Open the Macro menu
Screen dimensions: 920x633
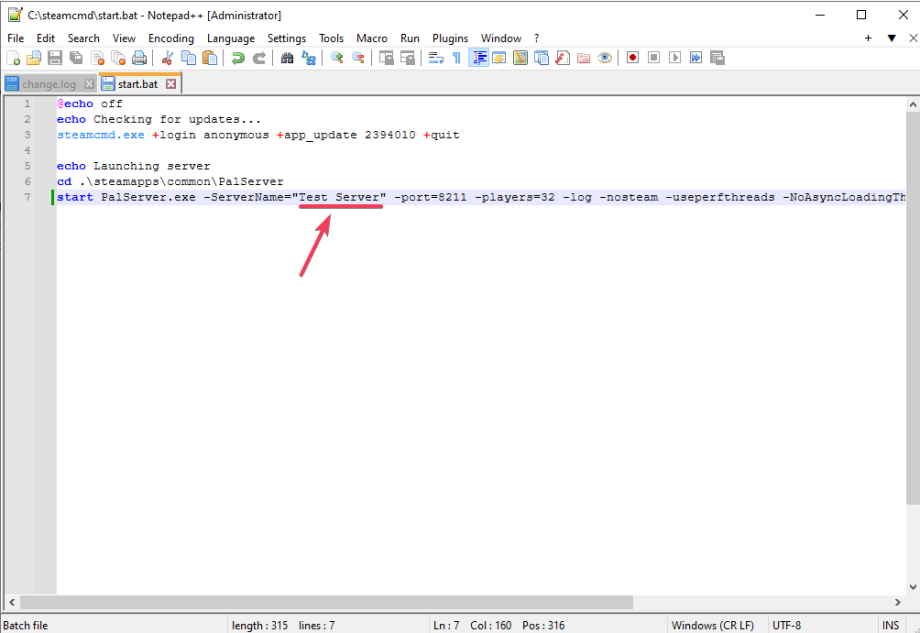[x=372, y=38]
